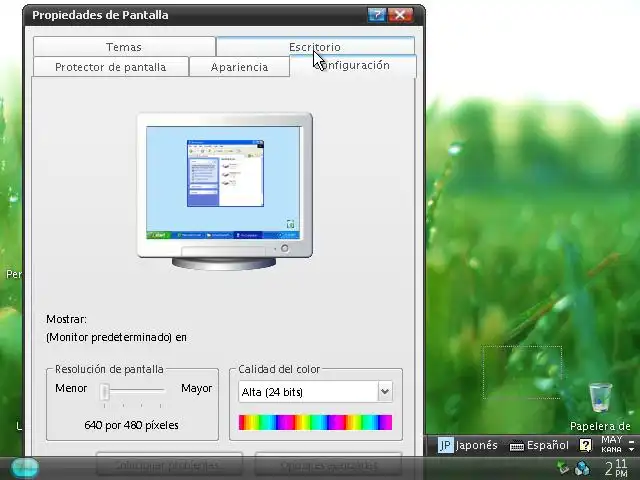Viewport: 640px width, 480px height.
Task: Select the Protector de pantalla tab
Action: (x=111, y=67)
